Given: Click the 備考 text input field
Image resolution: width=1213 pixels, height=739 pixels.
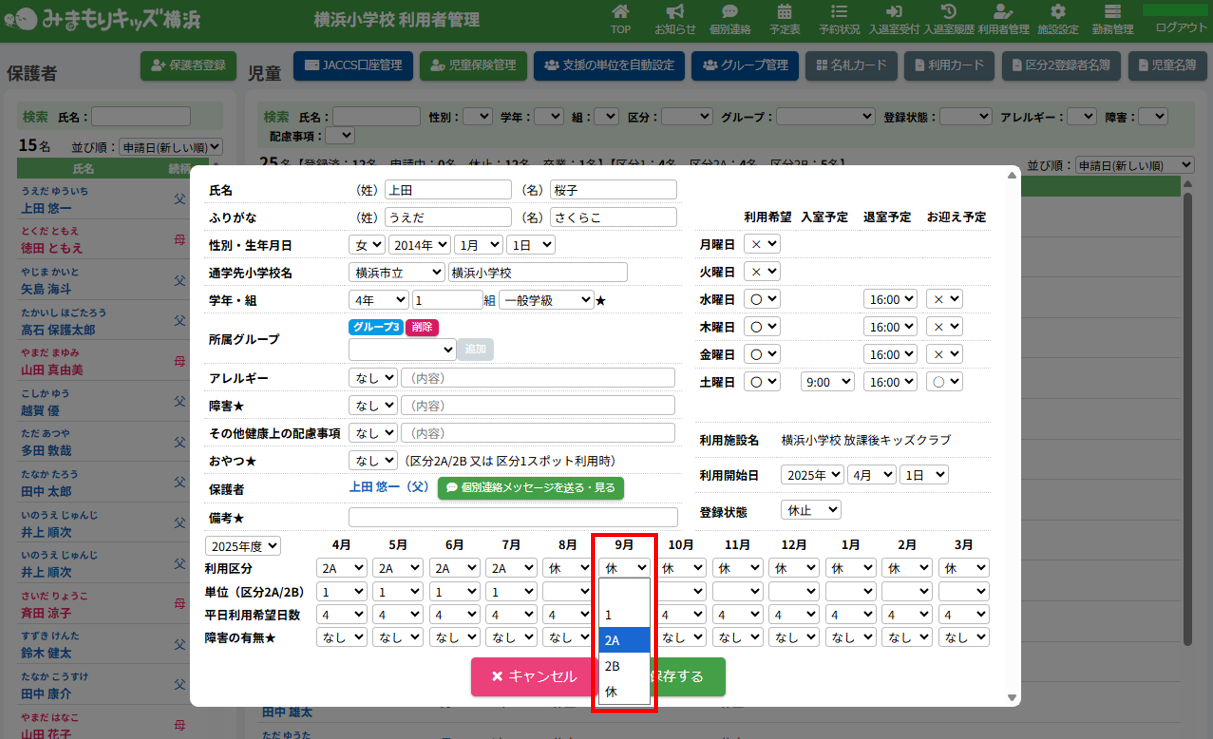Looking at the screenshot, I should point(512,517).
